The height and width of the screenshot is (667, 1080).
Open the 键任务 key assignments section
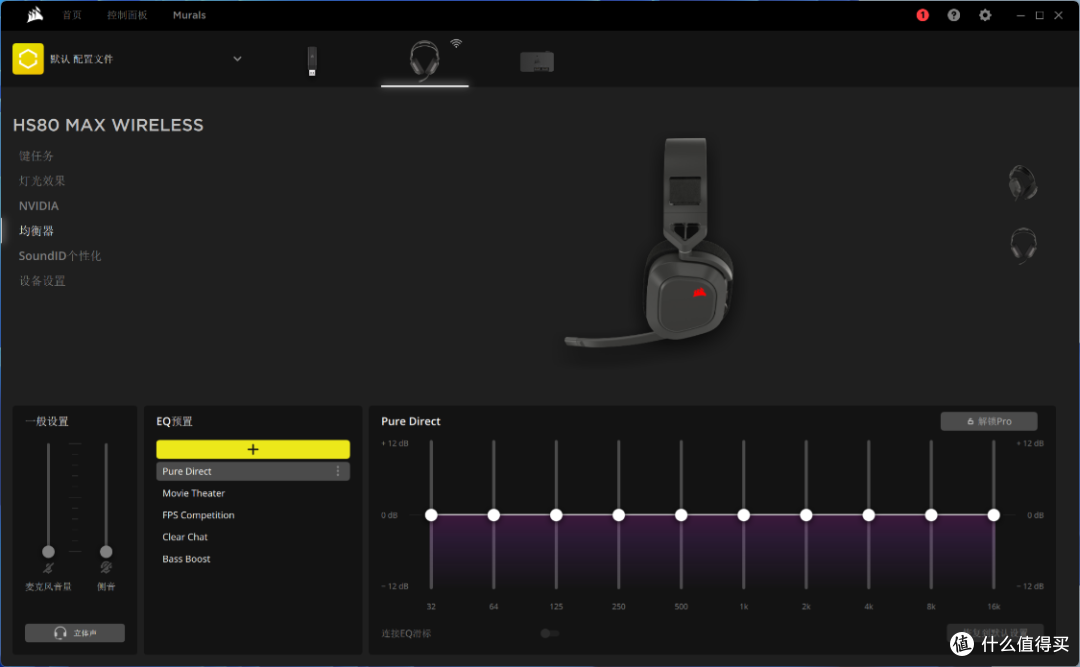pos(36,156)
